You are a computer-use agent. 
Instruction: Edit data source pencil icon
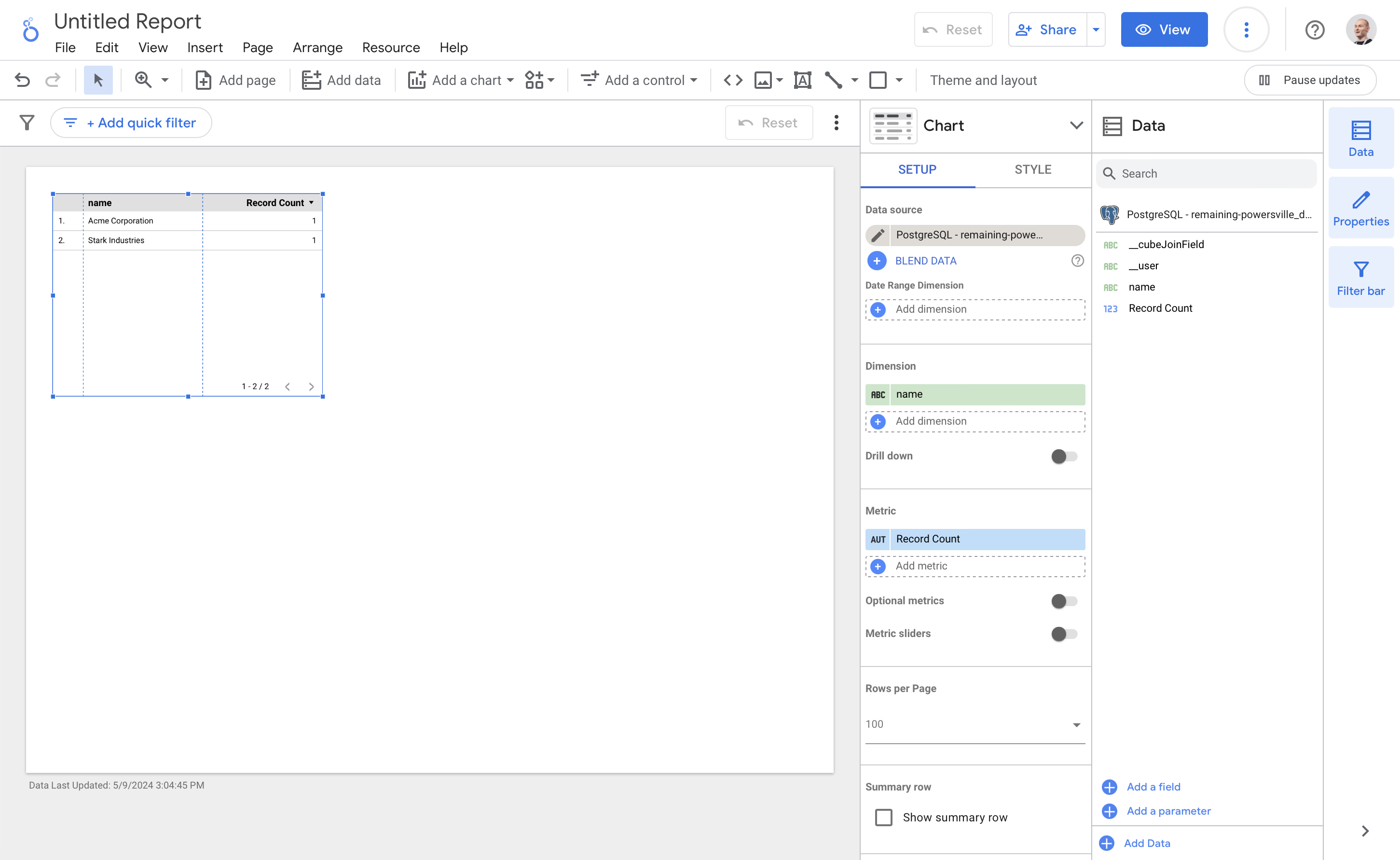click(878, 235)
